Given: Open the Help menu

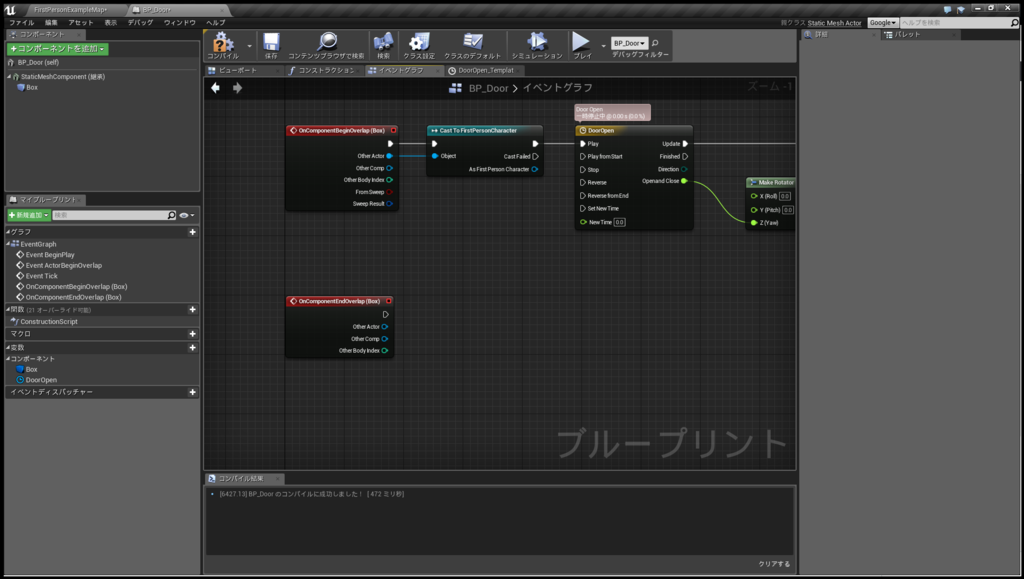Looking at the screenshot, I should pyautogui.click(x=216, y=22).
